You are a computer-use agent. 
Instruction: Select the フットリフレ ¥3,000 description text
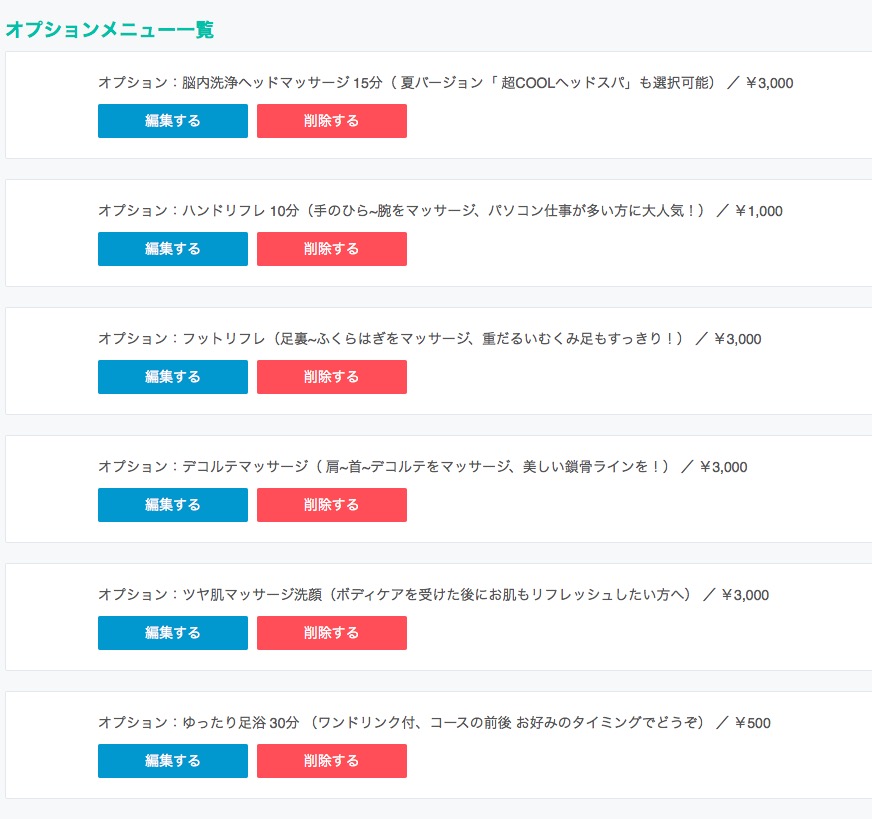tap(429, 339)
